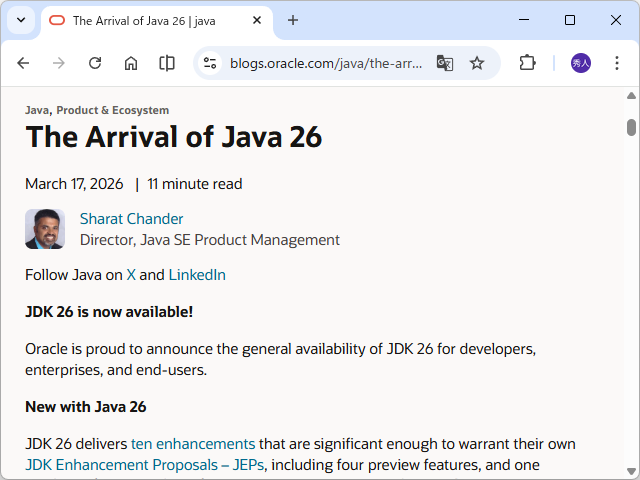Click the vertical scrollbar thumb
This screenshot has height=480, width=640.
[631, 127]
